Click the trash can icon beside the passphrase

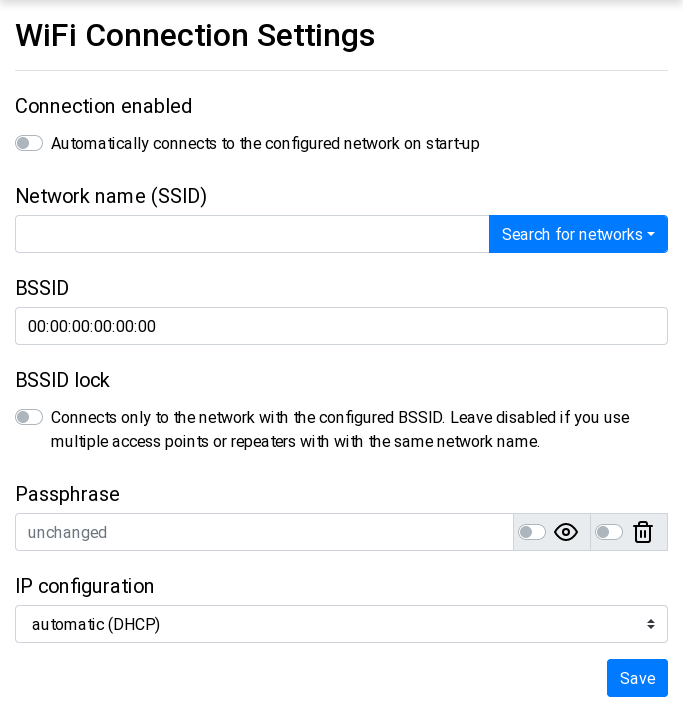click(643, 532)
